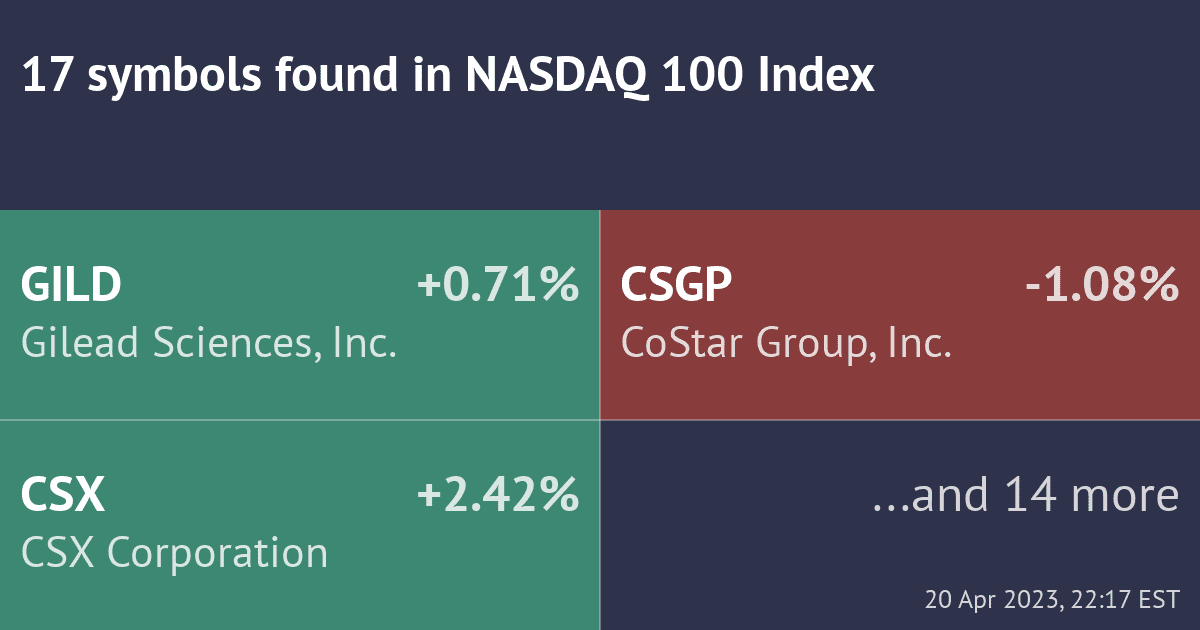Show the "...and 14 more" symbols
This screenshot has height=630, width=1200.
1026,496
